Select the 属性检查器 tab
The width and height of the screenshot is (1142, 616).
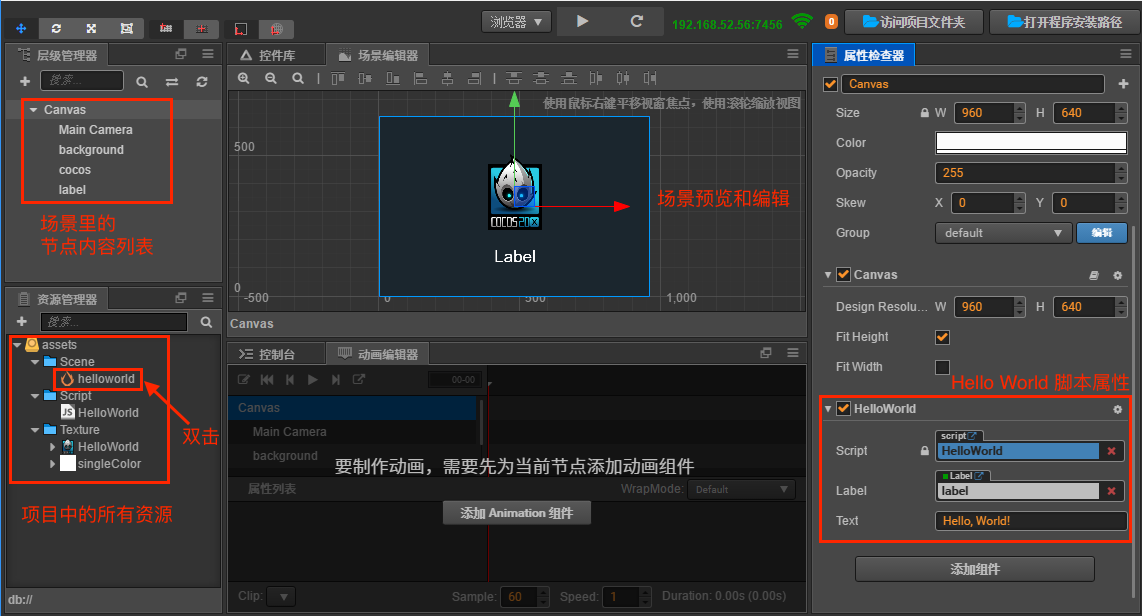pos(865,55)
